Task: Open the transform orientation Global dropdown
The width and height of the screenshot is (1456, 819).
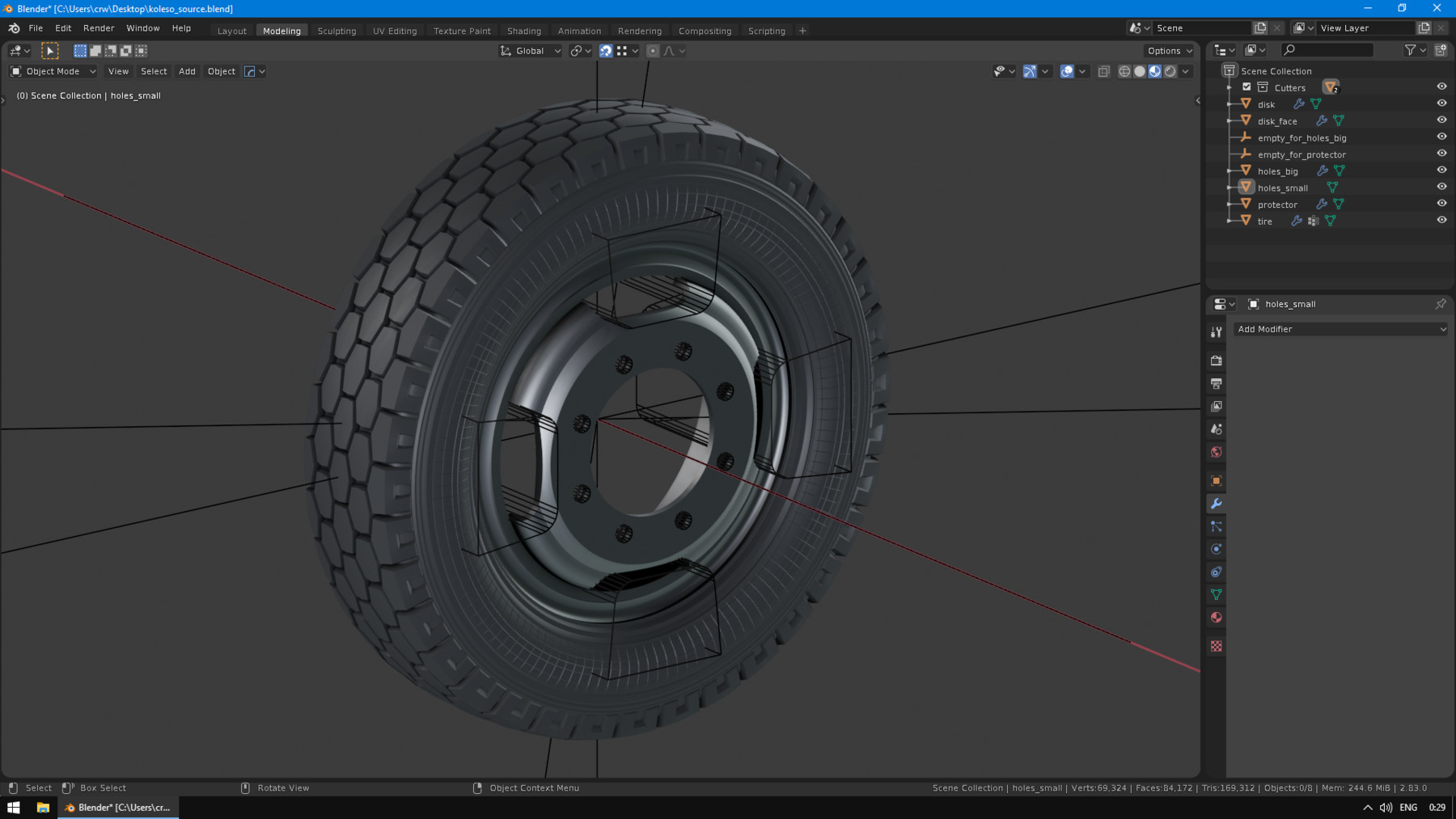Action: pos(530,50)
